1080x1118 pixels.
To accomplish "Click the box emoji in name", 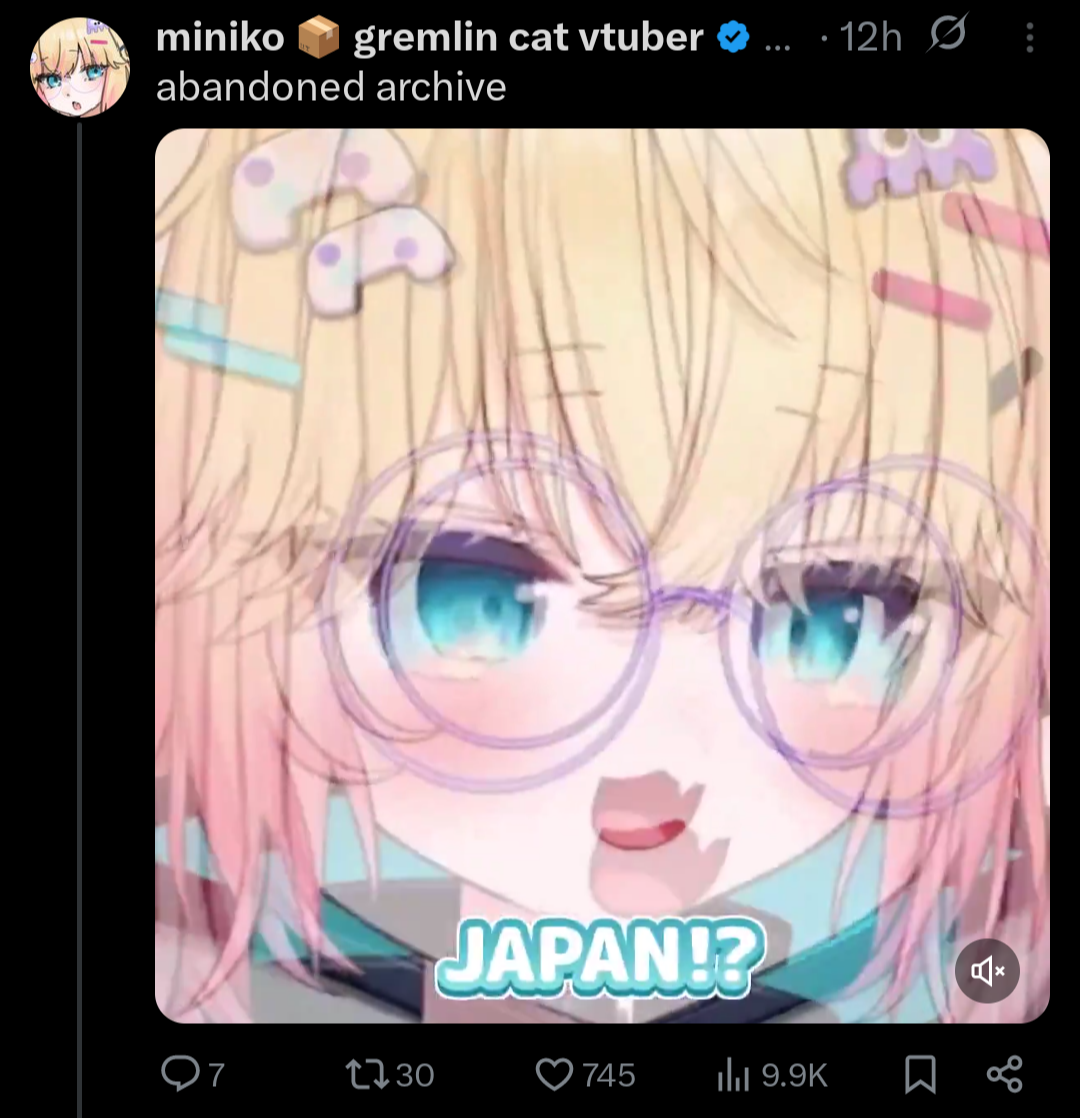I will tap(318, 37).
